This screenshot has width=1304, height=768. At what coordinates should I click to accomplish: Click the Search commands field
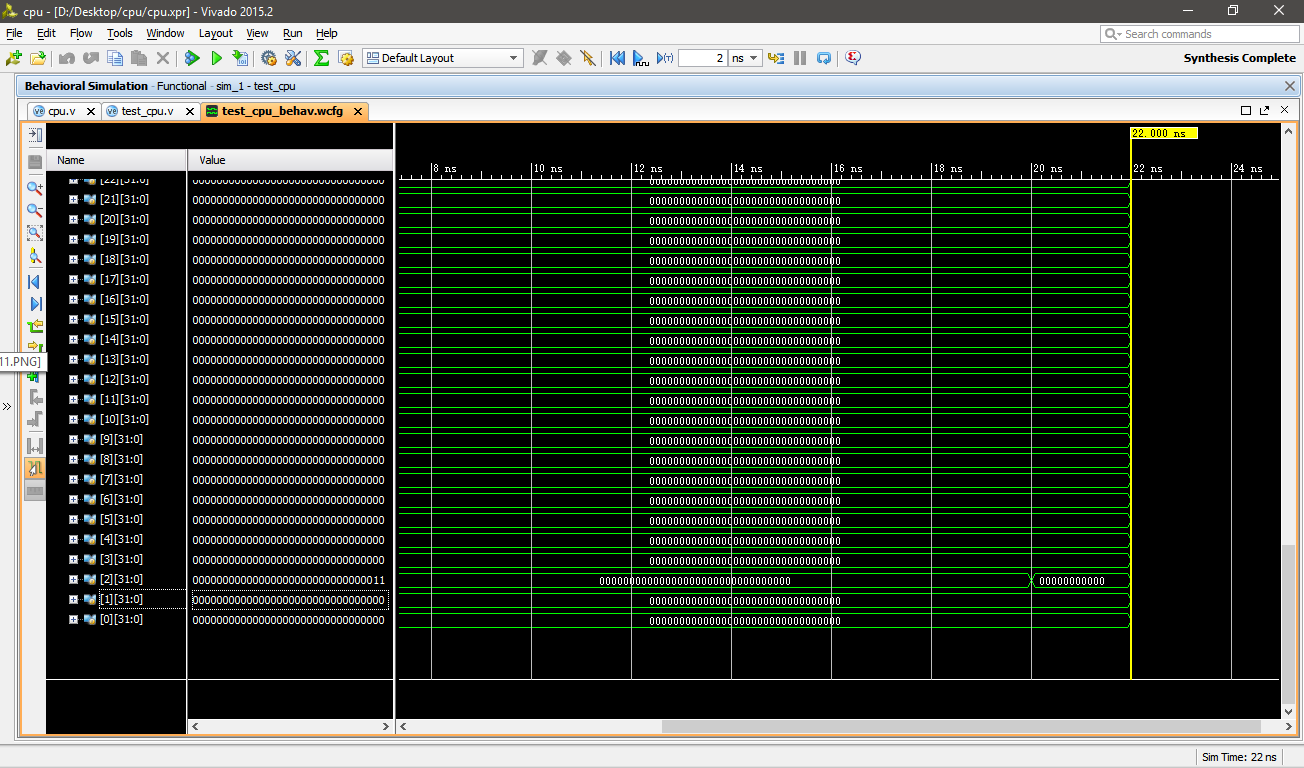point(1198,34)
